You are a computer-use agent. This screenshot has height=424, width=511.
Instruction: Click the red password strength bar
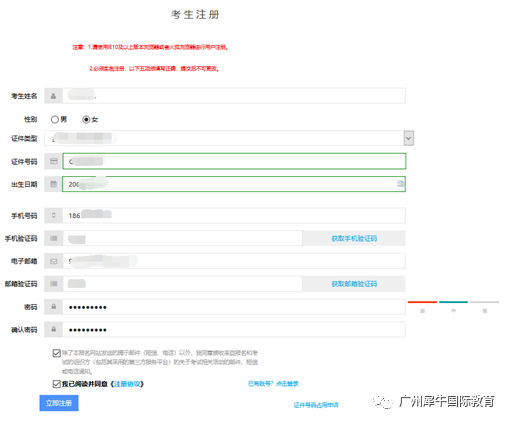[422, 302]
